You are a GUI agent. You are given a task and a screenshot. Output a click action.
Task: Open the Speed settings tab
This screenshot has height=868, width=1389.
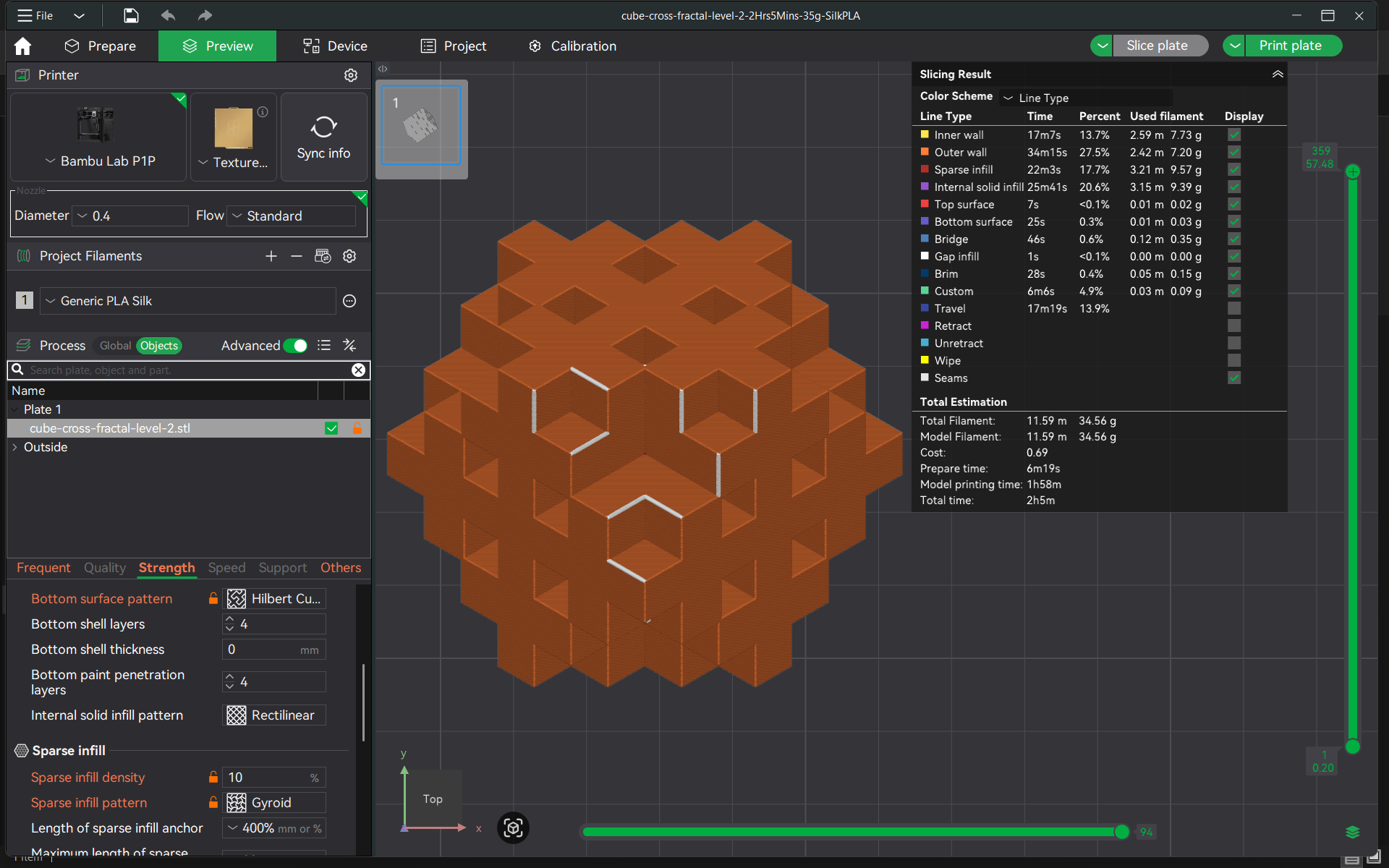(226, 569)
